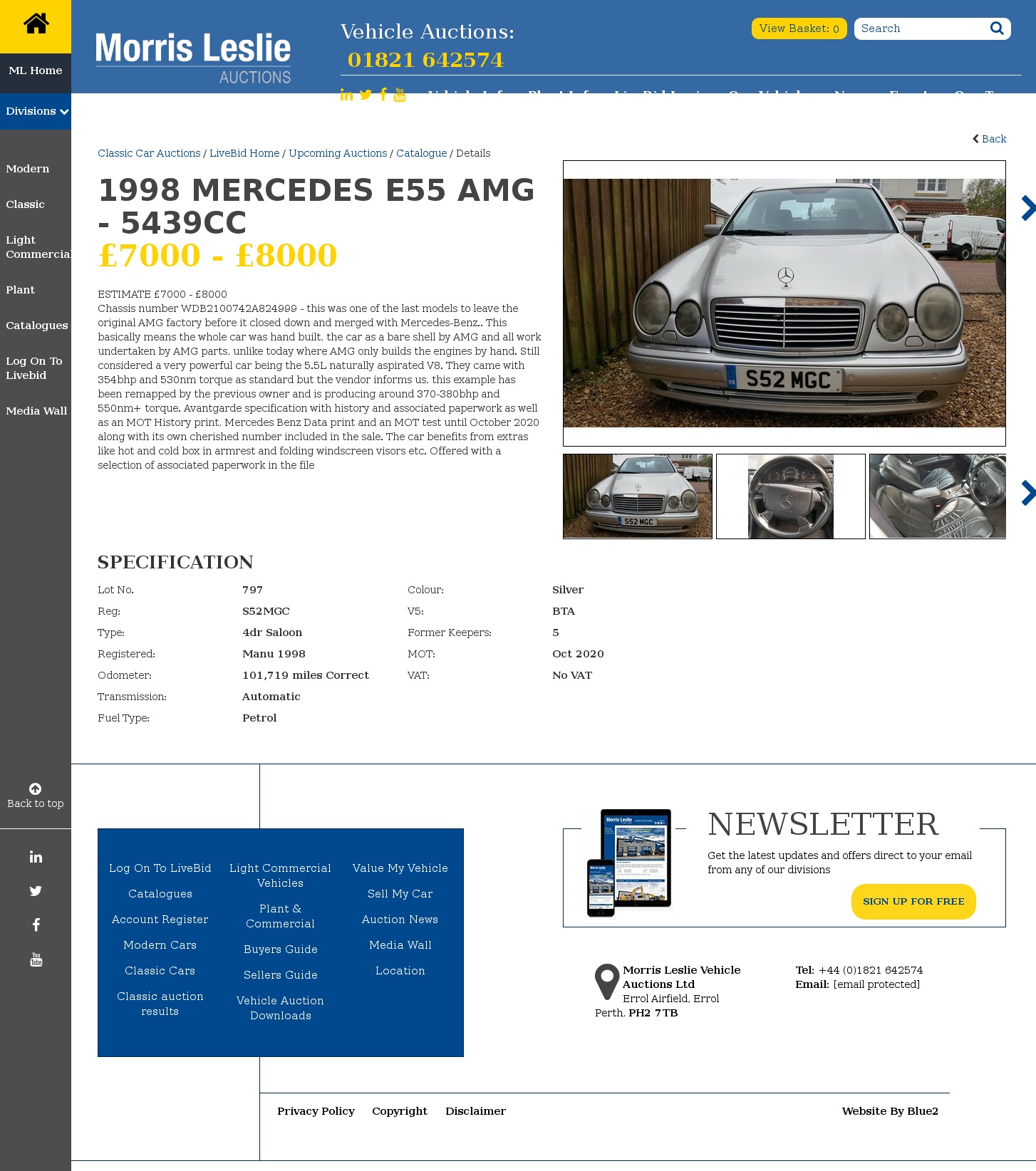Open Light Commercial sidebar item
Image resolution: width=1036 pixels, height=1171 pixels.
[x=38, y=247]
